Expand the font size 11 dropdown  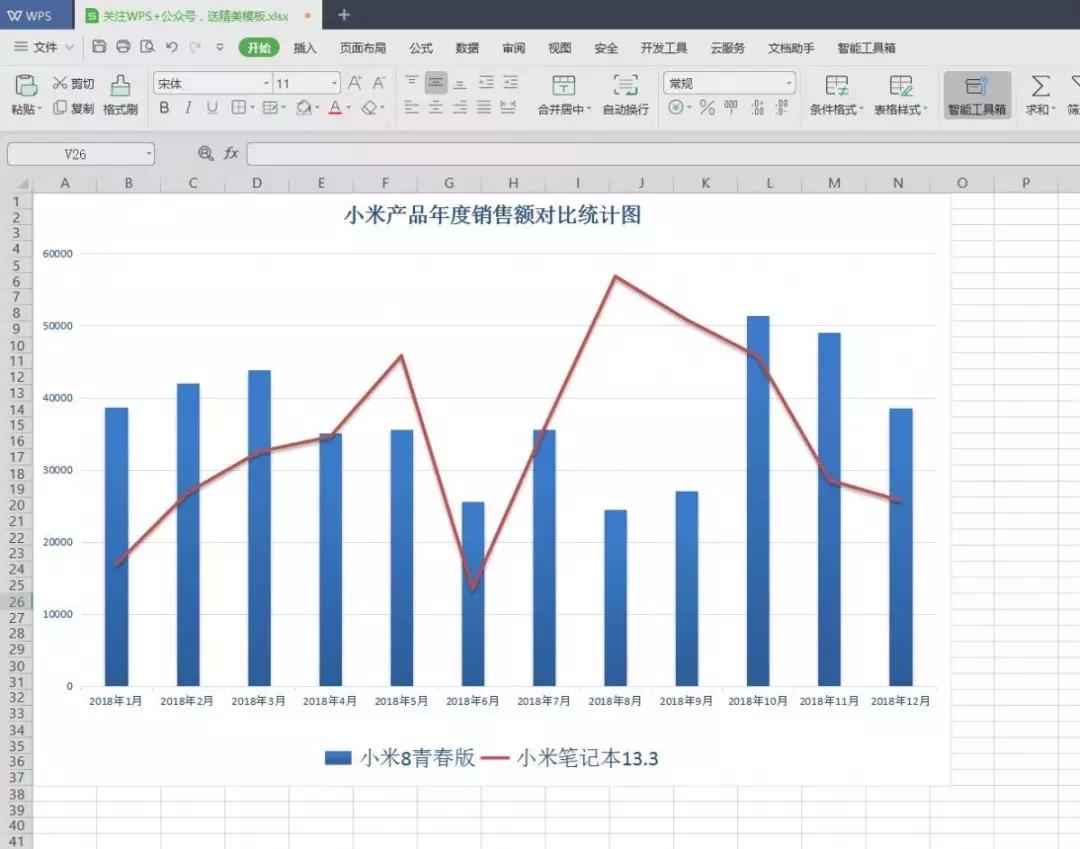332,83
